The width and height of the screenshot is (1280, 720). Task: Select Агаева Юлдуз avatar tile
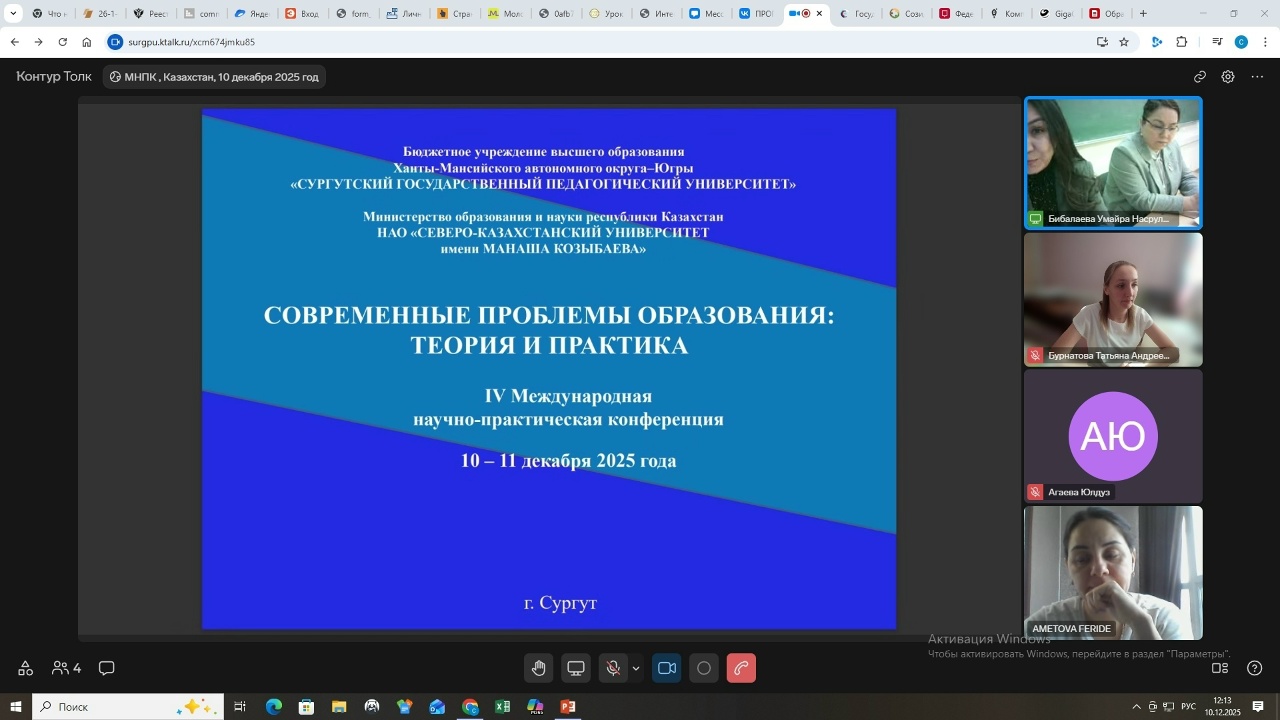tap(1113, 436)
